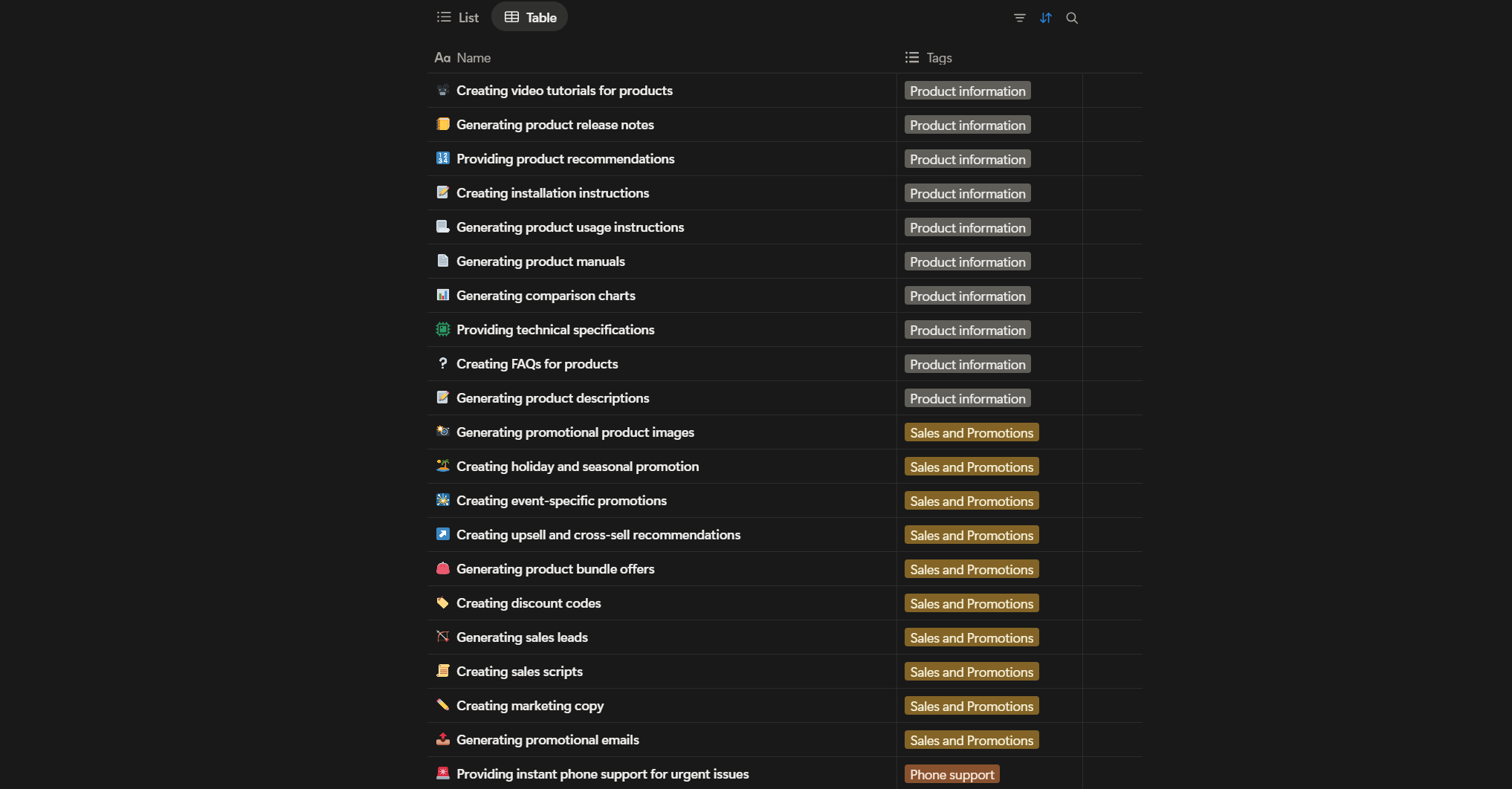Open the Tags column header menu
The width and height of the screenshot is (1512, 789).
(x=939, y=58)
